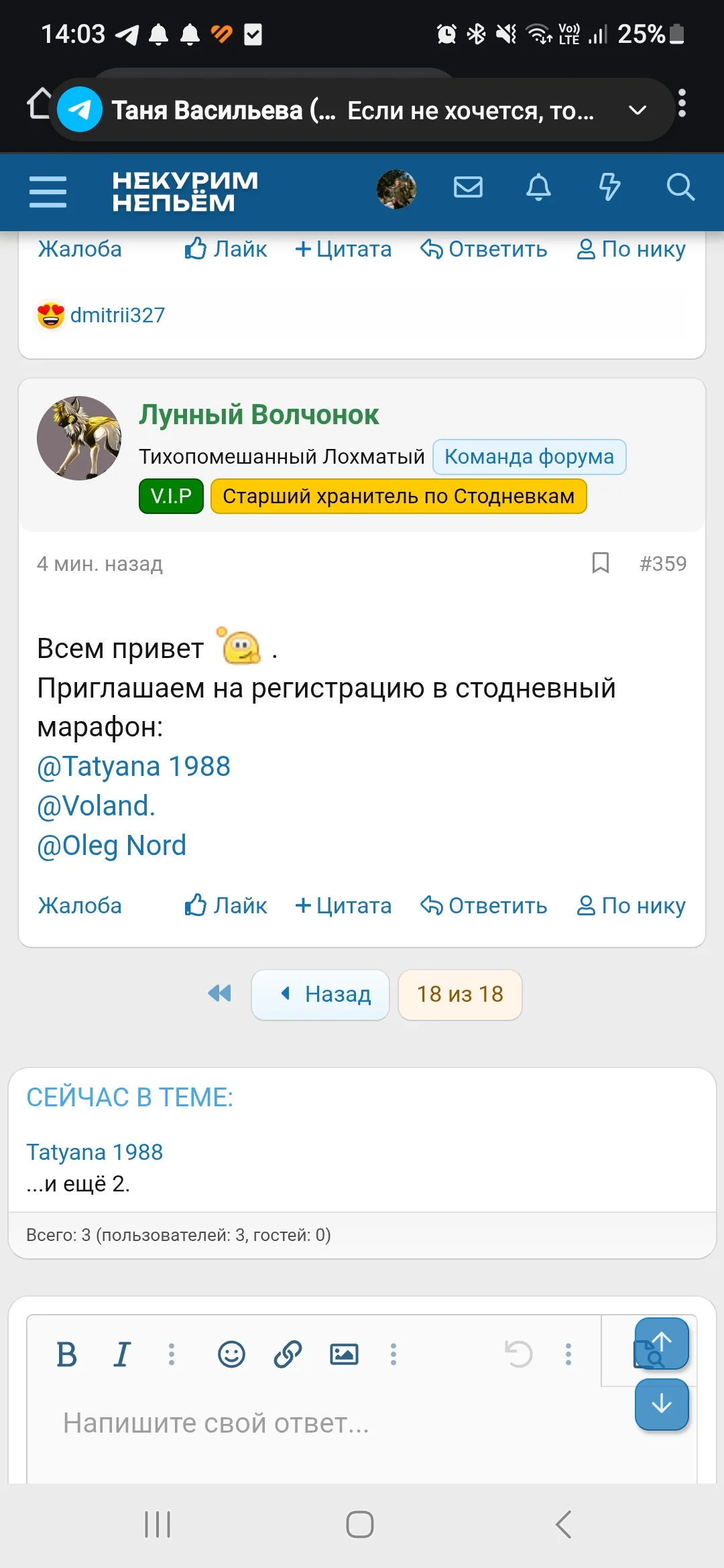Toggle bold text formatting
This screenshot has height=1568, width=724.
[67, 1355]
